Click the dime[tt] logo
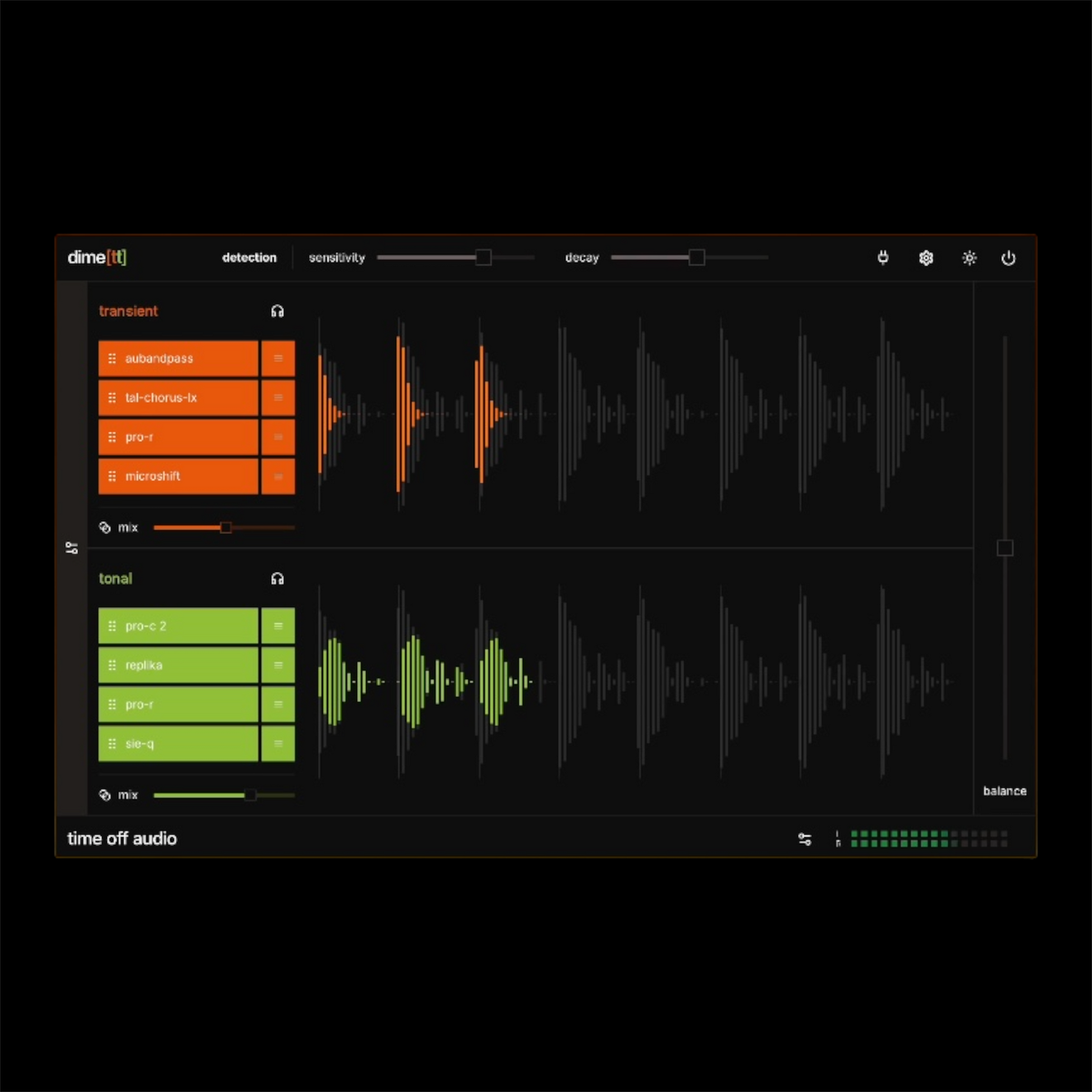The height and width of the screenshot is (1092, 1092). pos(97,257)
